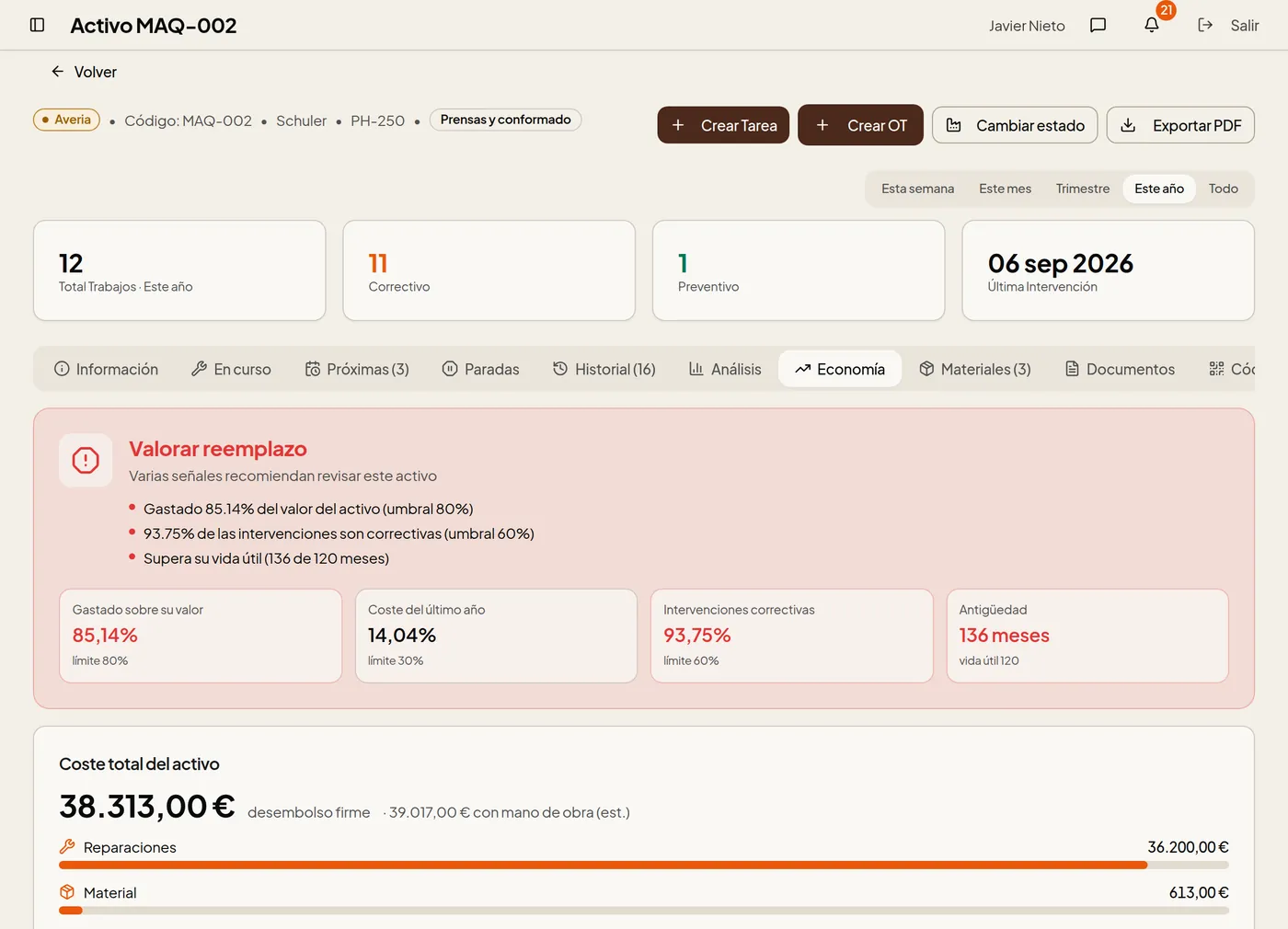Select the Este mes period filter
The height and width of the screenshot is (929, 1288).
coord(1005,189)
